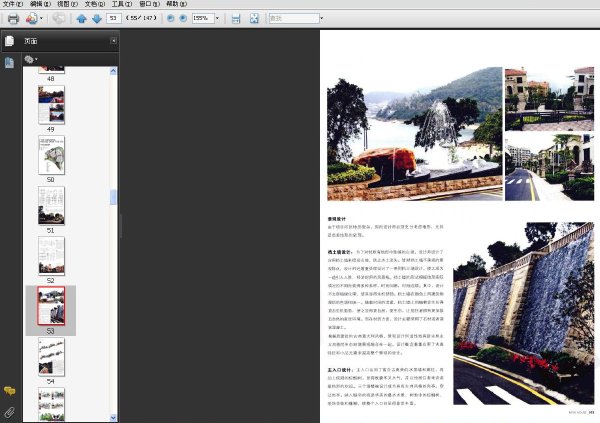600x423 pixels.
Task: Open the 文档 menu
Action: pyautogui.click(x=95, y=4)
